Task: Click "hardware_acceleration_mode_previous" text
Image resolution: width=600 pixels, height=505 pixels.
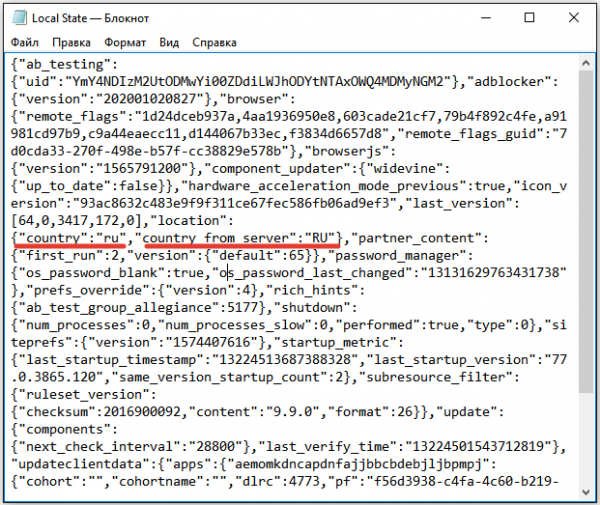Action: pos(324,186)
